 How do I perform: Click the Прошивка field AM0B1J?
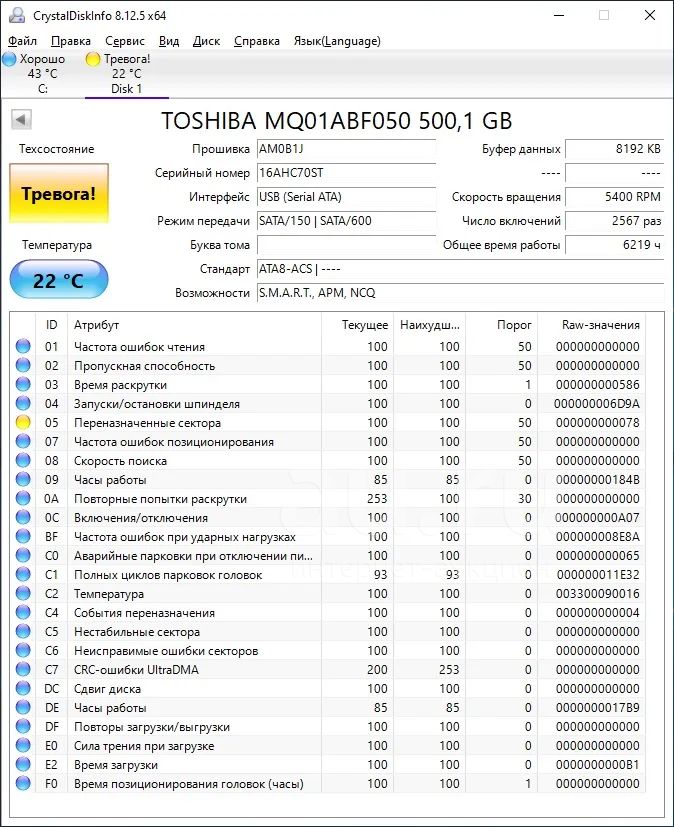click(346, 149)
